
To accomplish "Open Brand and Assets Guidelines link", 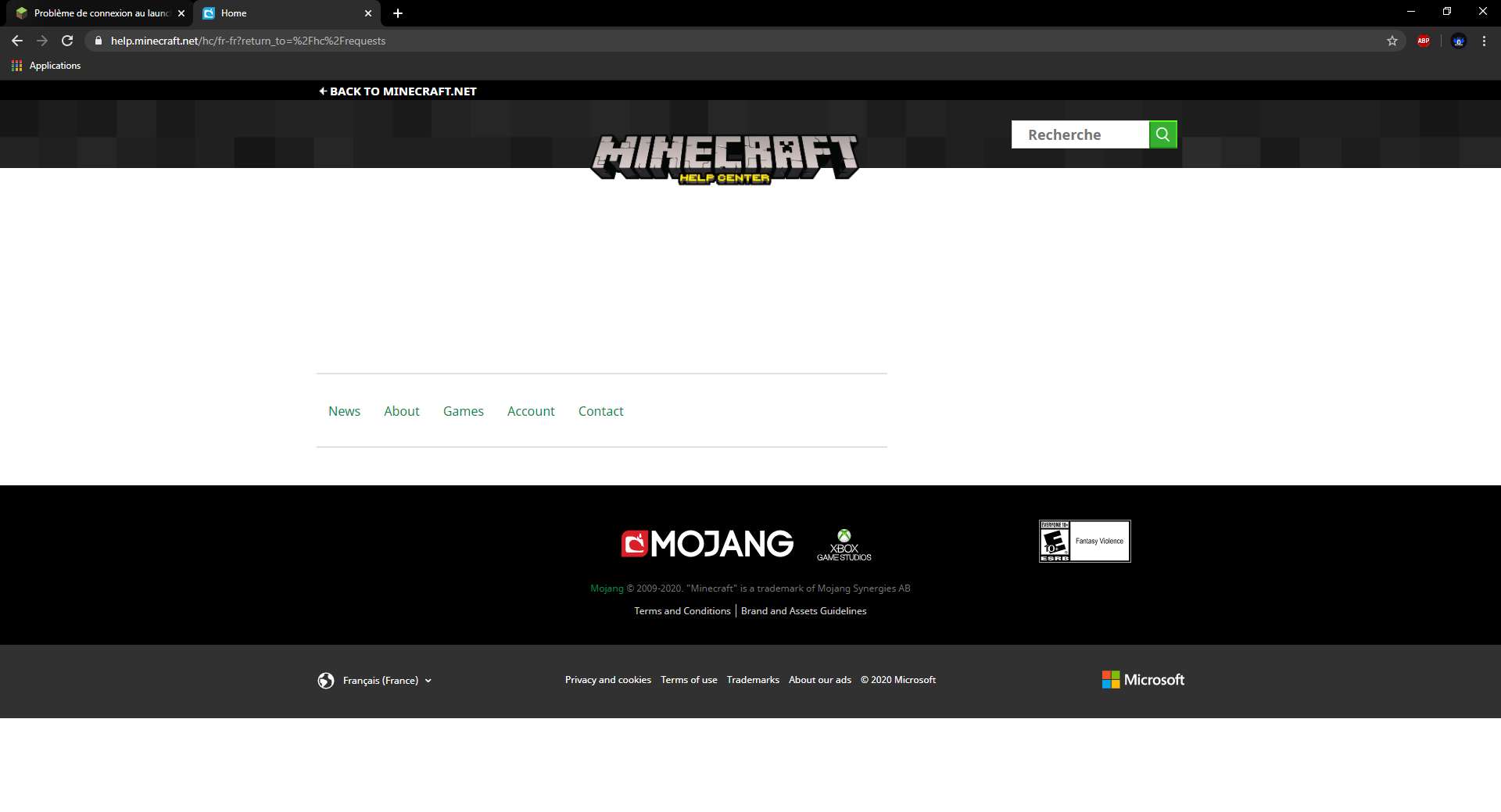I will coord(804,611).
